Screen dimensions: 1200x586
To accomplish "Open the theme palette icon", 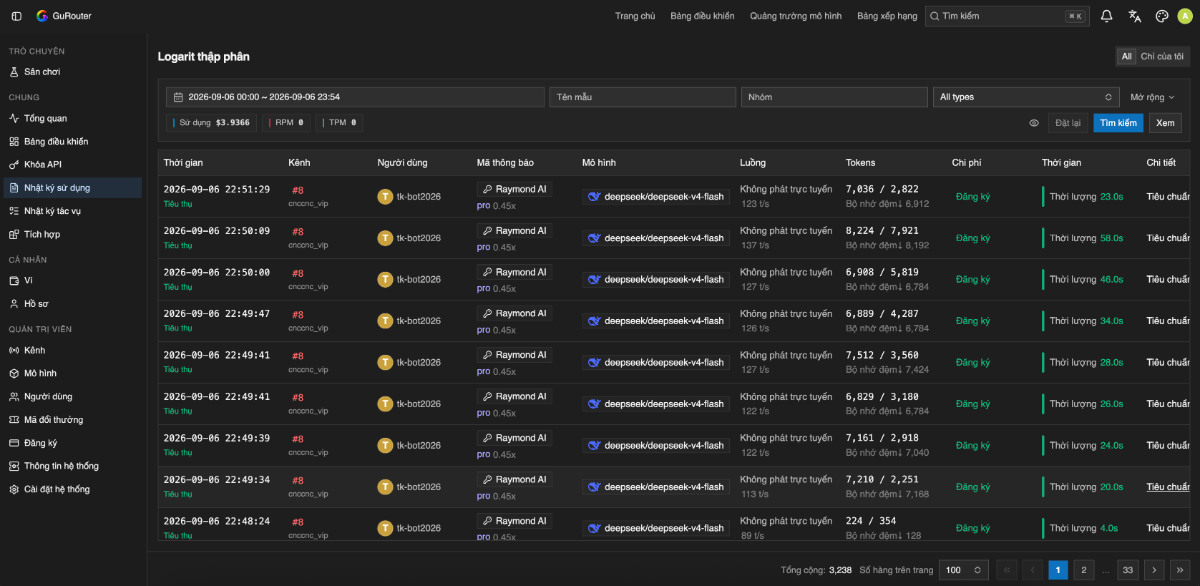I will click(1161, 16).
